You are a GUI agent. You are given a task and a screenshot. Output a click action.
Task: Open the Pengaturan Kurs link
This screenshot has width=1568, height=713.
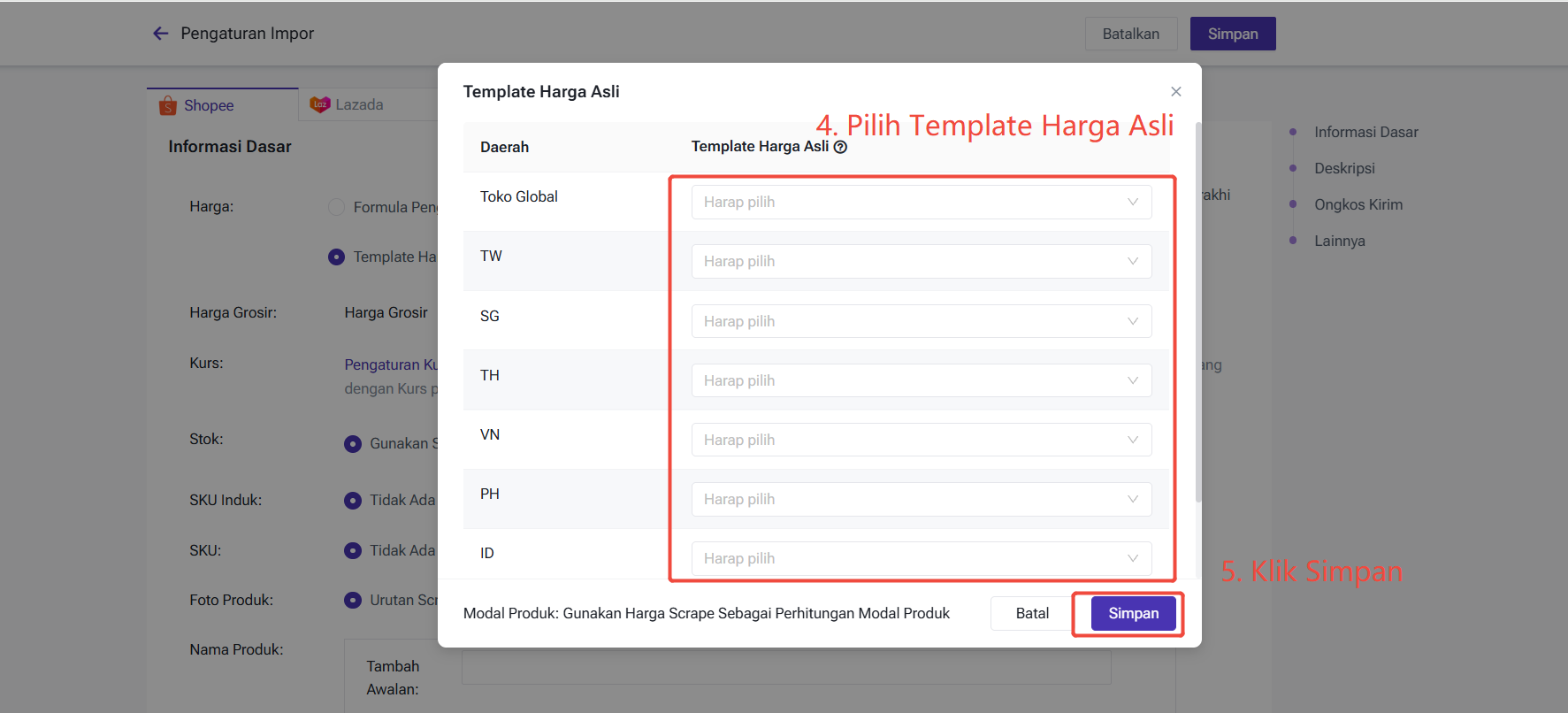pos(391,364)
